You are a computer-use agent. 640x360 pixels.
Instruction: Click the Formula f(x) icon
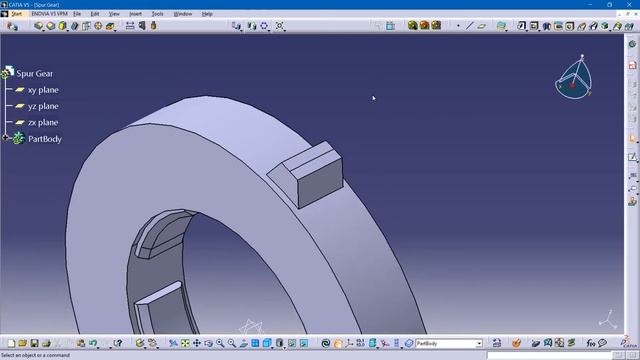[x=591, y=343]
